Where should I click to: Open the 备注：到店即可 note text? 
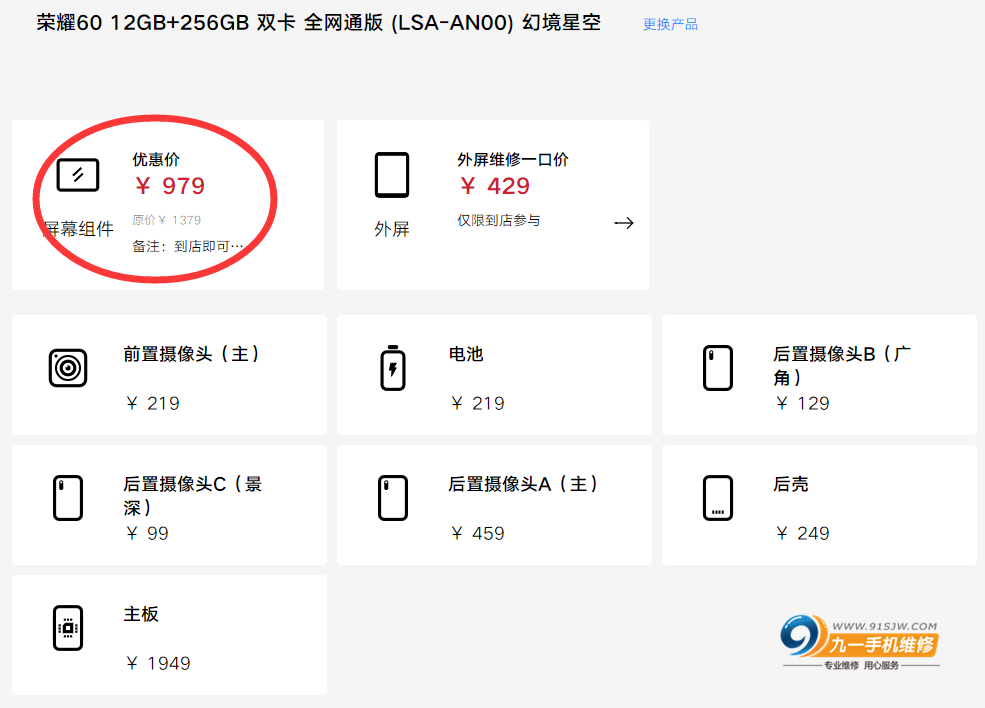tap(187, 246)
